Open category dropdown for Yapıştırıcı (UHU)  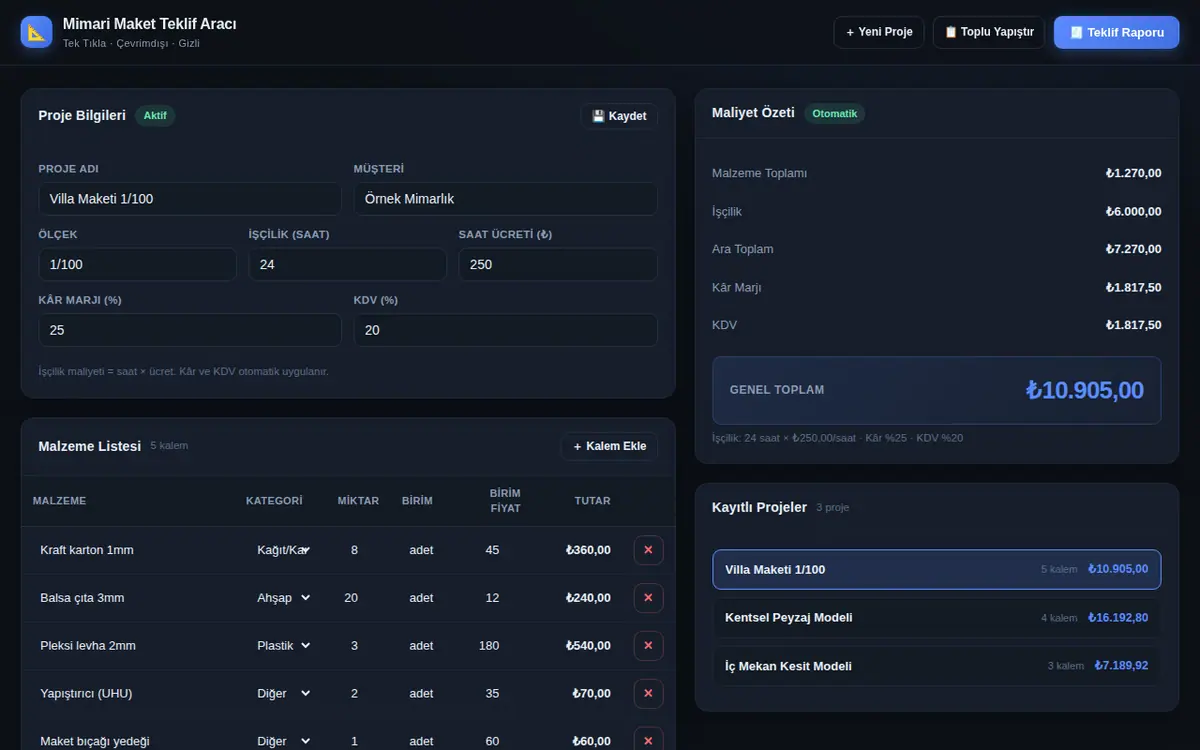pyautogui.click(x=283, y=693)
